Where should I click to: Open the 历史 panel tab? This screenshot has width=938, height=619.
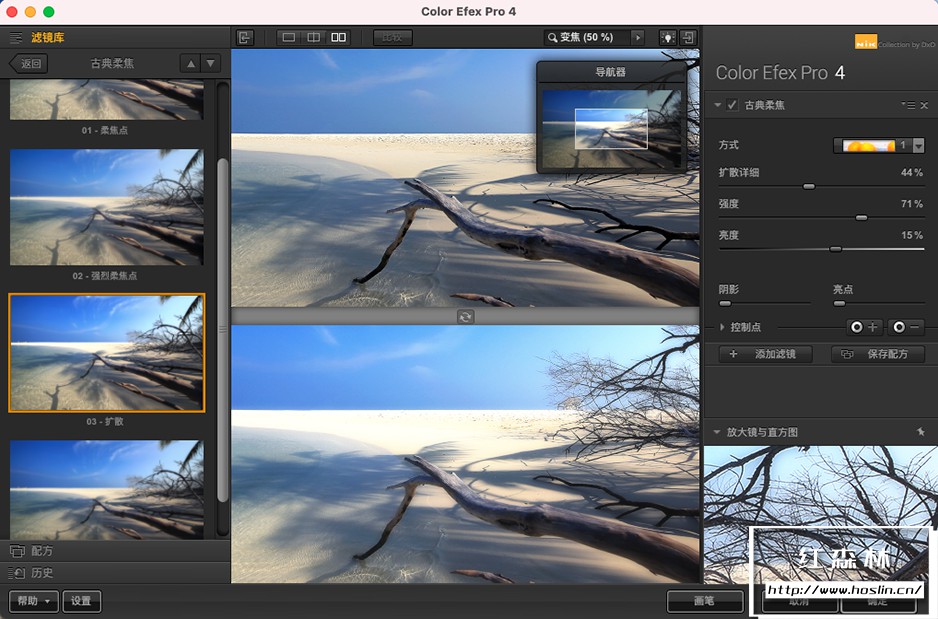(x=115, y=573)
